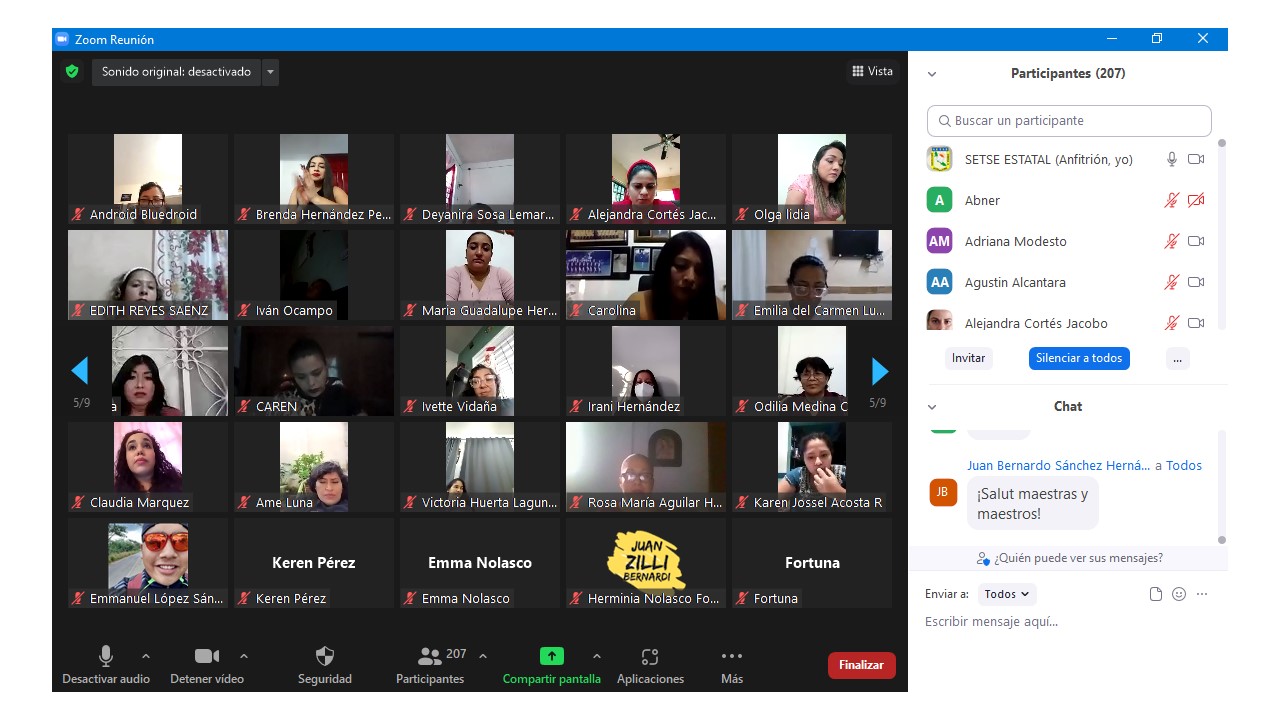Select Adriana Modesto's purple AM avatar
The image size is (1280, 720).
click(x=939, y=241)
